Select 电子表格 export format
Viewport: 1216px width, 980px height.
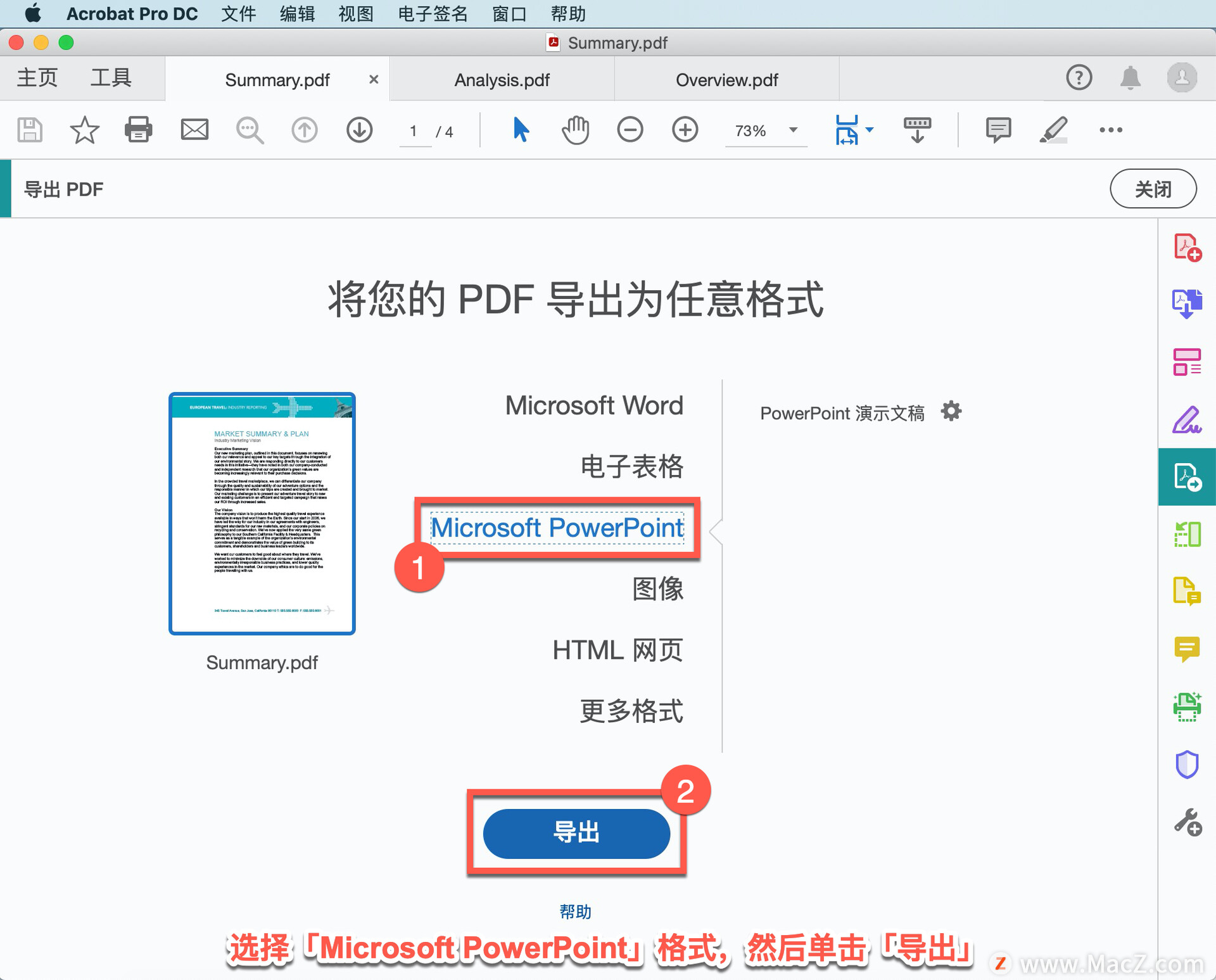coord(632,467)
